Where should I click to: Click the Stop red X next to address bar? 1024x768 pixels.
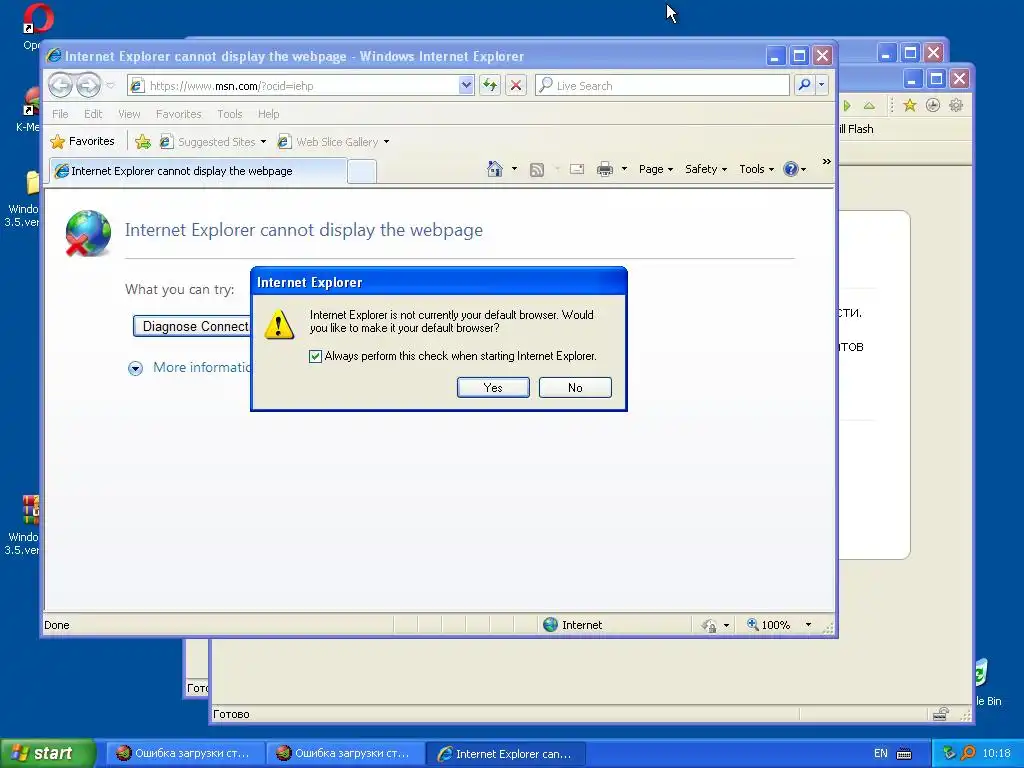point(515,85)
